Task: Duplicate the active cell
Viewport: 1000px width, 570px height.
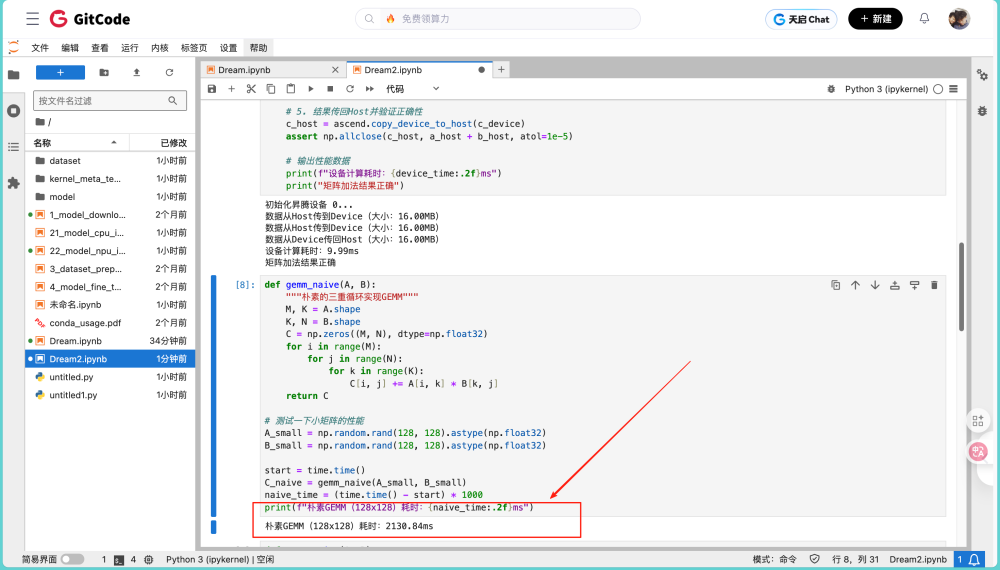Action: click(835, 285)
